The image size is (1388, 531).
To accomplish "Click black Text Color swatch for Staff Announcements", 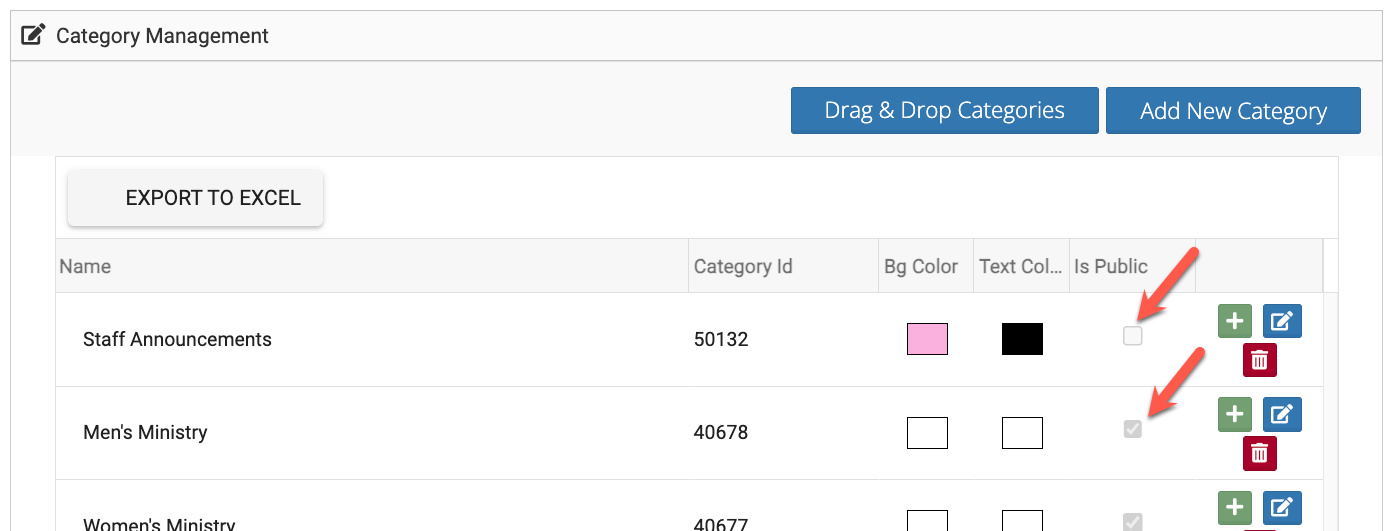I will click(x=1022, y=339).
